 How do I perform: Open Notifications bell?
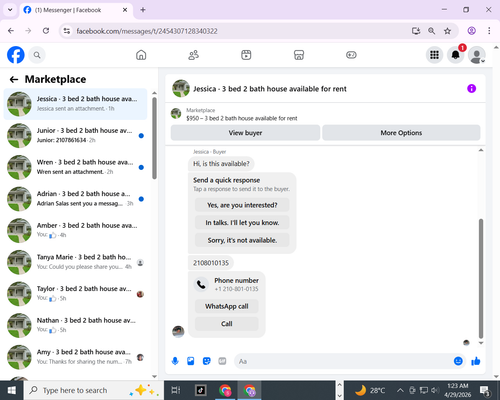pyautogui.click(x=455, y=55)
